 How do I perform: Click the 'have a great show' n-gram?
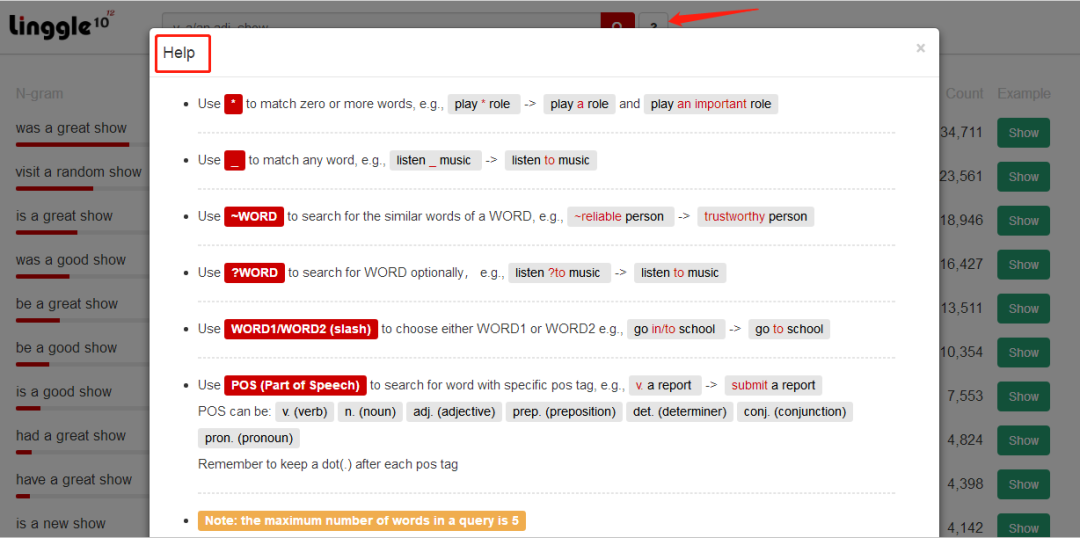tap(73, 479)
